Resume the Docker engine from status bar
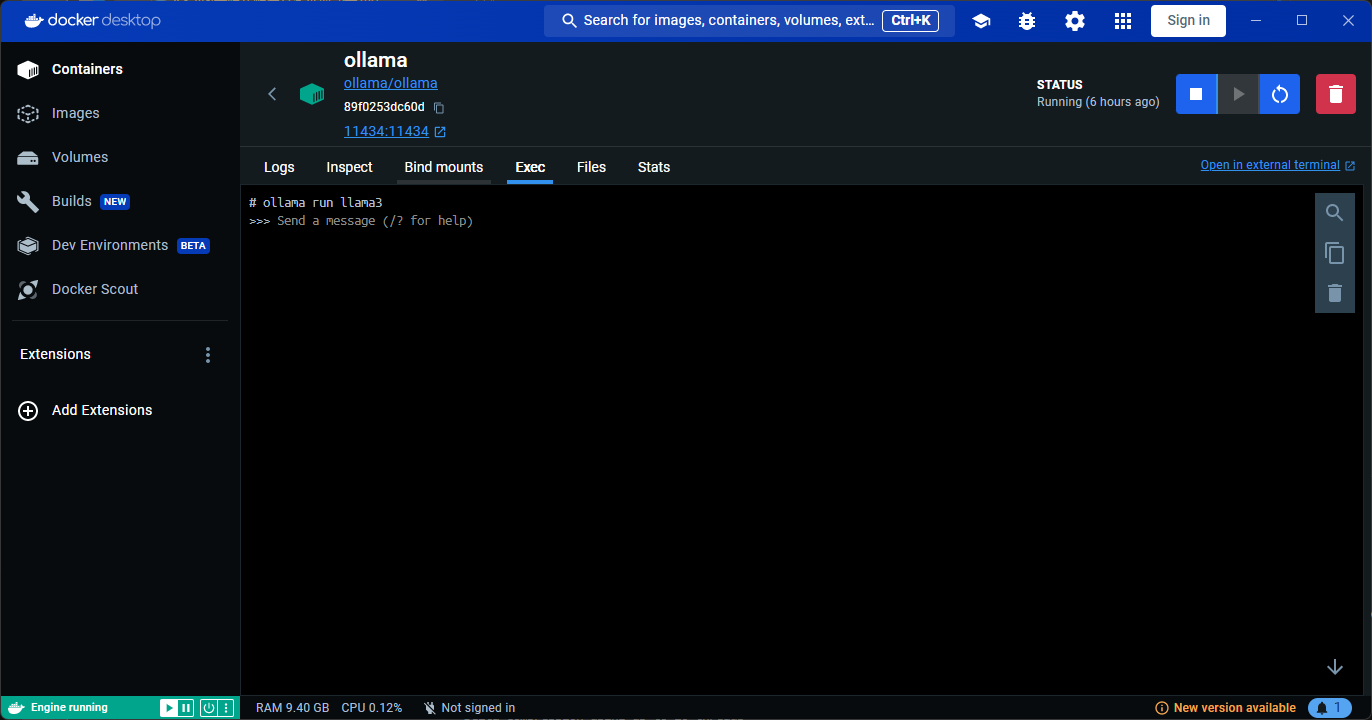Image resolution: width=1372 pixels, height=720 pixels. 169,708
